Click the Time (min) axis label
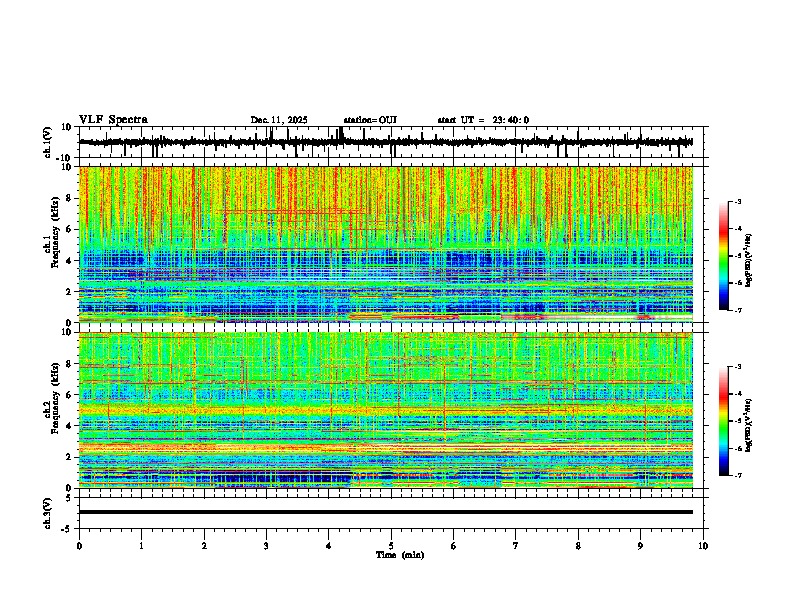Viewport: 792px width, 612px height. (x=400, y=555)
